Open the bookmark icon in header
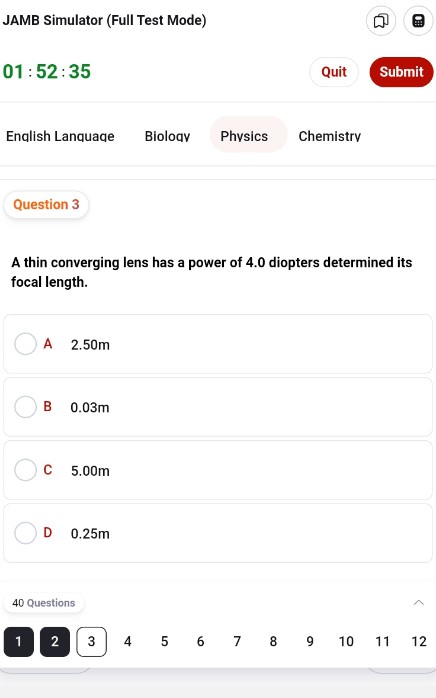Image resolution: width=436 pixels, height=698 pixels. click(x=381, y=20)
